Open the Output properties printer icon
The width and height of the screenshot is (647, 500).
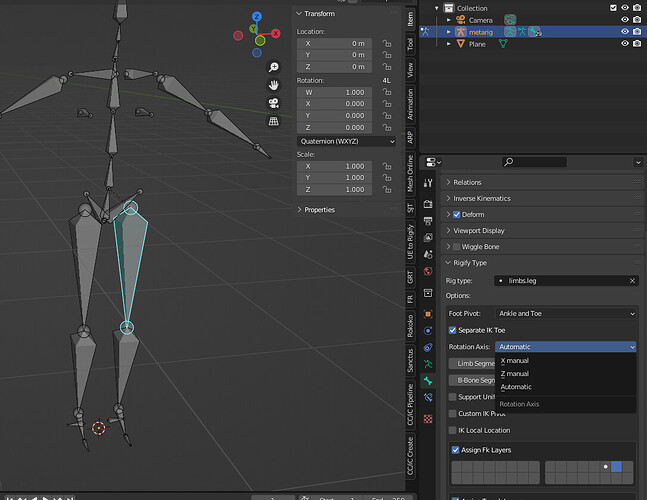tap(428, 221)
